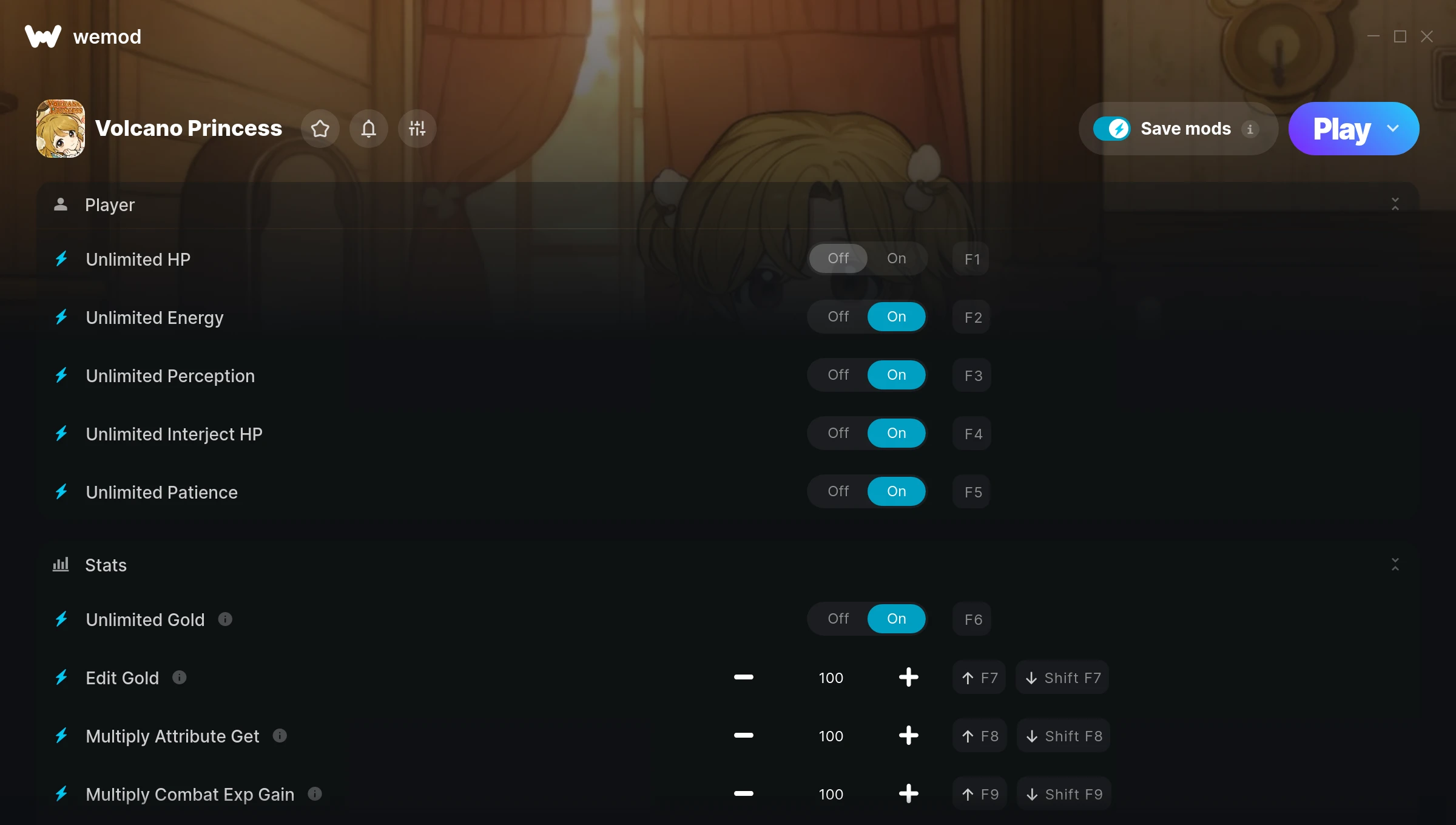
Task: Click the Multiply Combat Exp Gain value field
Action: tap(831, 794)
